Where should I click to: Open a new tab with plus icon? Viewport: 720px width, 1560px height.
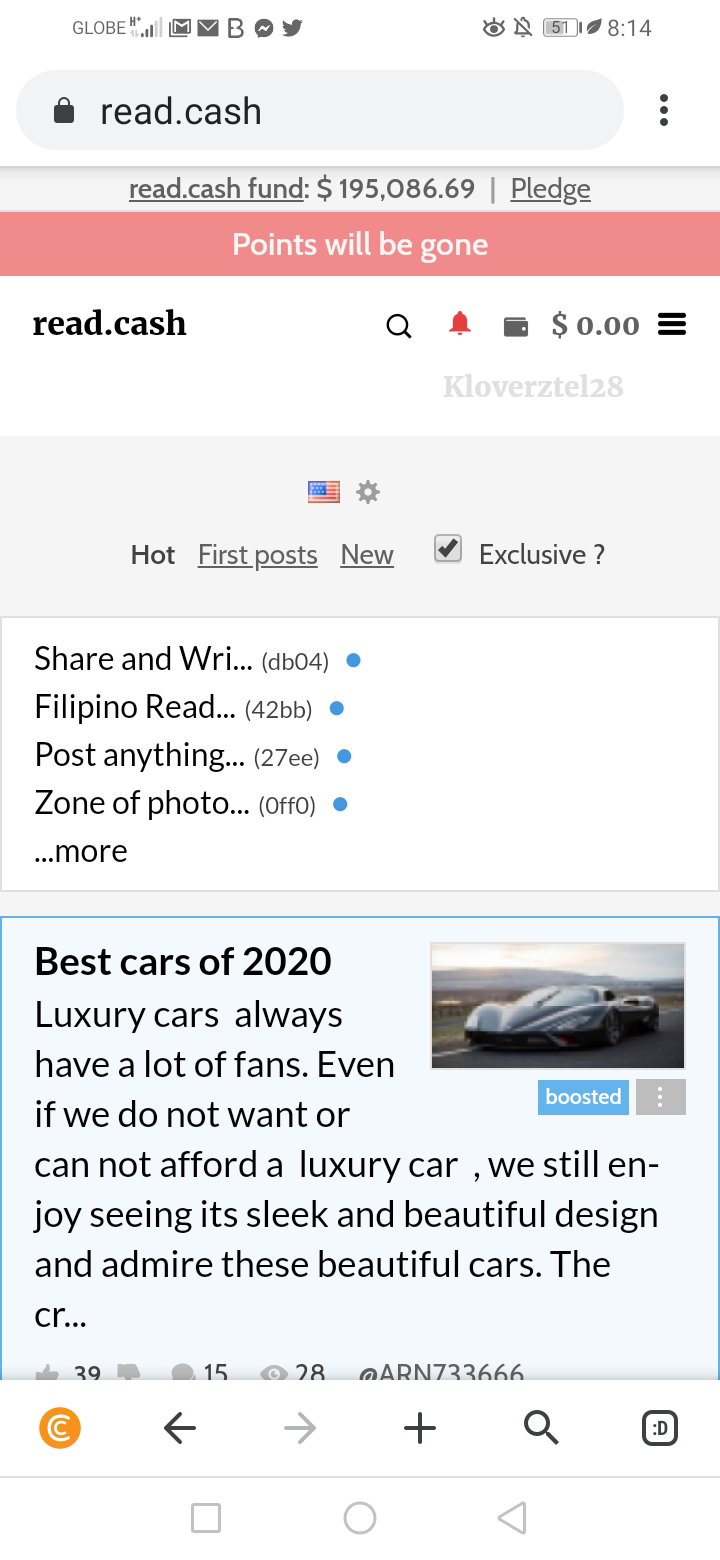tap(420, 1429)
